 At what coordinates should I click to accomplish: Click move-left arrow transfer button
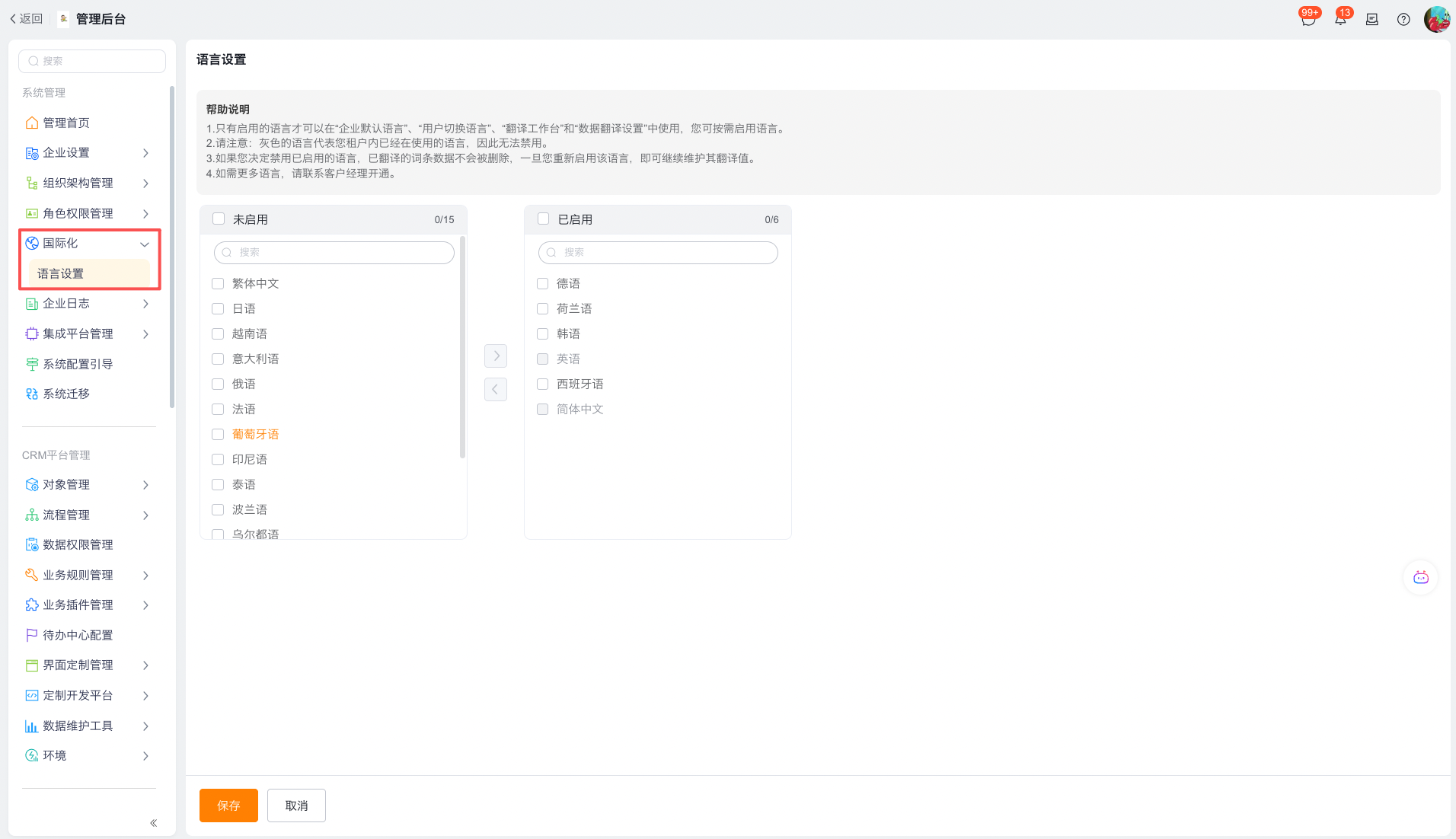(x=496, y=389)
